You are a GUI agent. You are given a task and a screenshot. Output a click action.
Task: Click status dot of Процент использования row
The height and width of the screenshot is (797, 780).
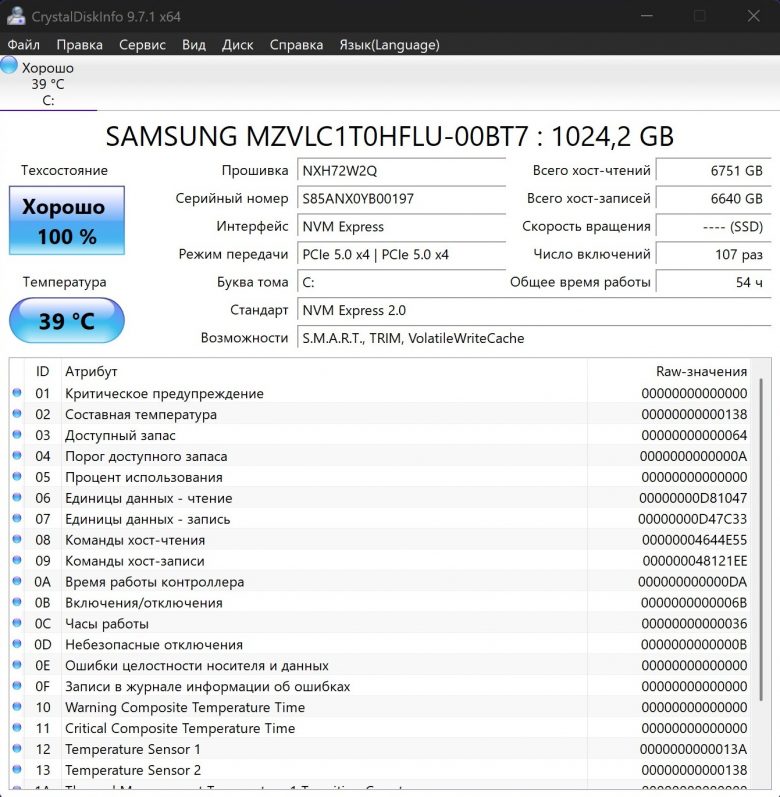click(x=17, y=476)
